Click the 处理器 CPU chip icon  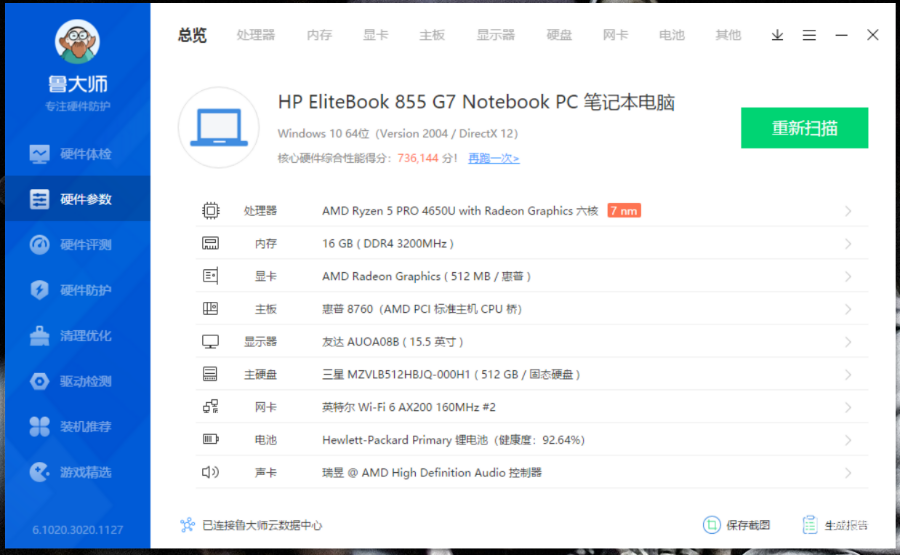[211, 211]
